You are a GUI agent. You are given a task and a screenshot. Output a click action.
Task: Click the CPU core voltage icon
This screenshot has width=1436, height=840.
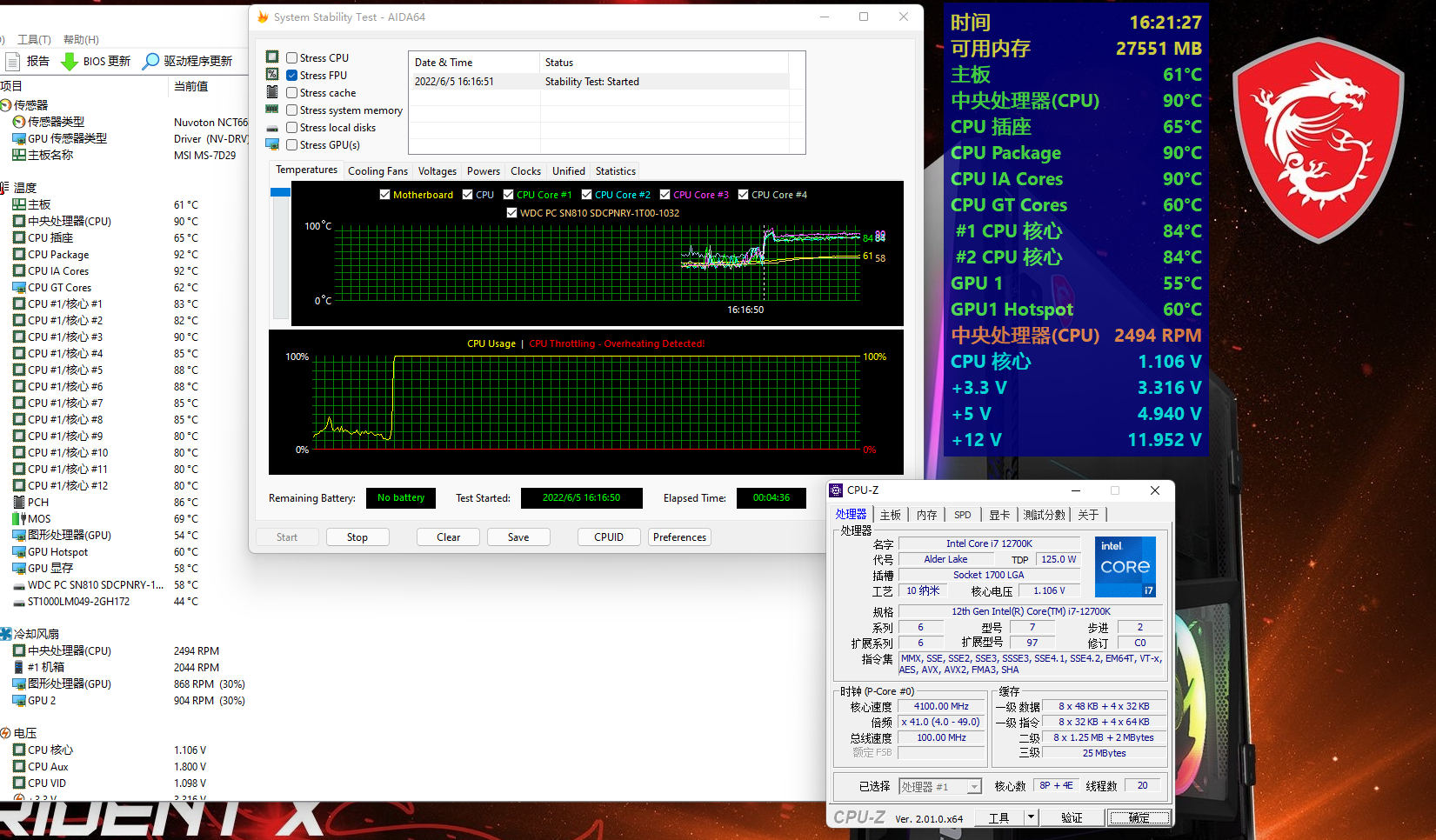click(x=19, y=750)
